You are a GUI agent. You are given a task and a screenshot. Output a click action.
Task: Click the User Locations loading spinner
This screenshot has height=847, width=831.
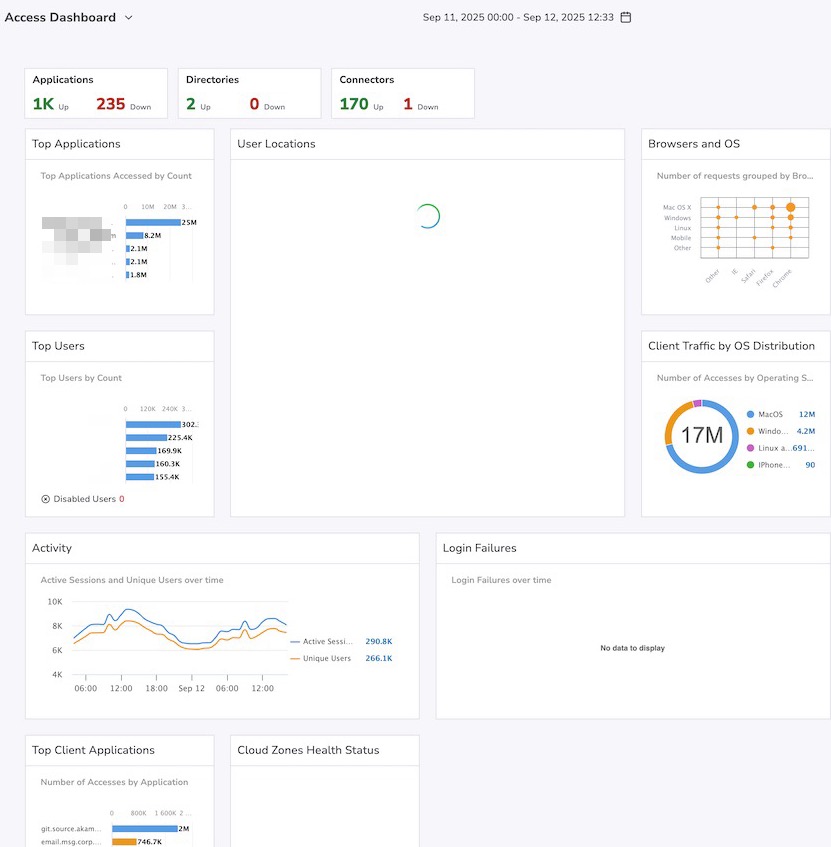[427, 216]
